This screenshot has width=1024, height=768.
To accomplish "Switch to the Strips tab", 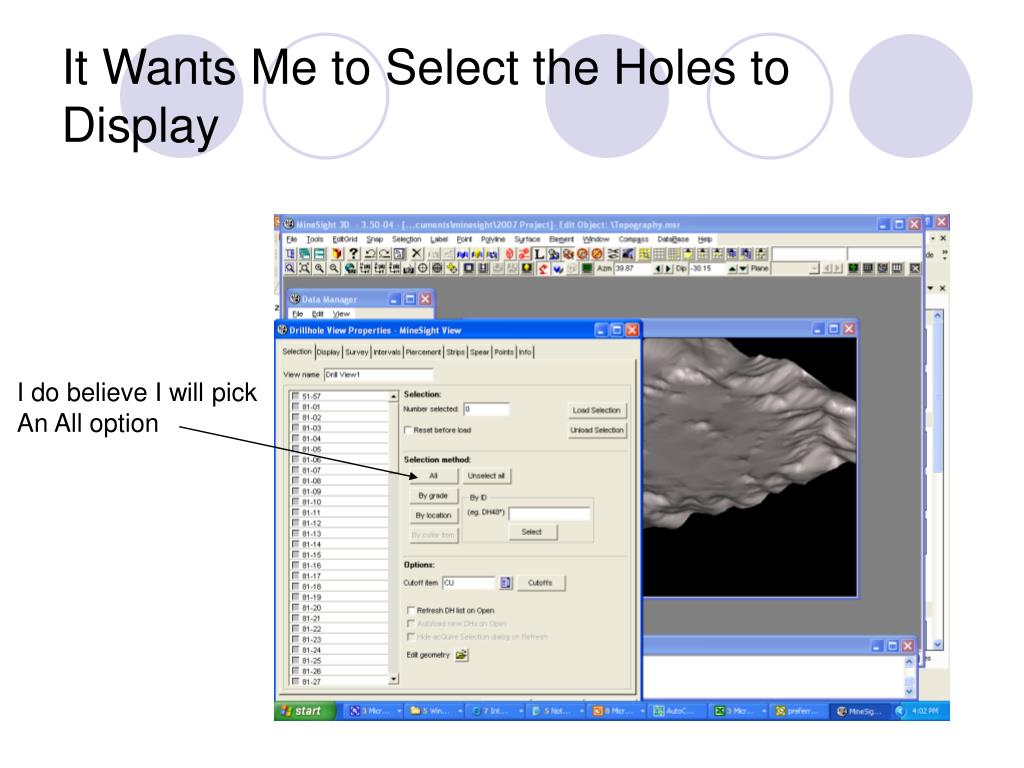I will coord(456,352).
